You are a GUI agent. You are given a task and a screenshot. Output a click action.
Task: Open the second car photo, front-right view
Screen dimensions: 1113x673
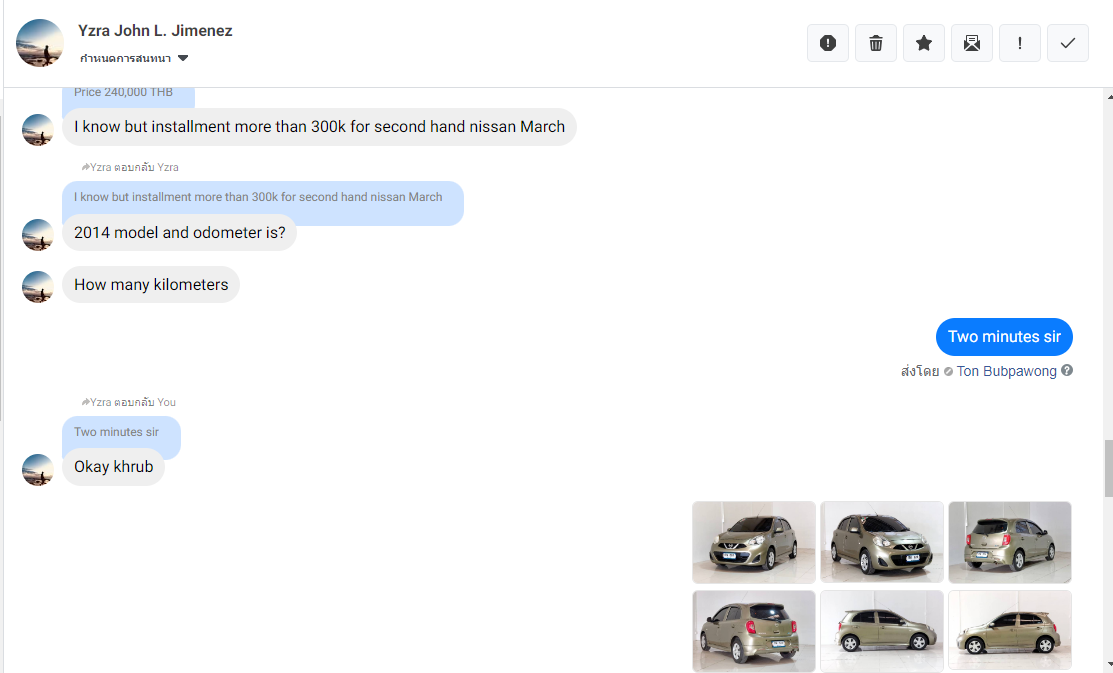click(882, 542)
